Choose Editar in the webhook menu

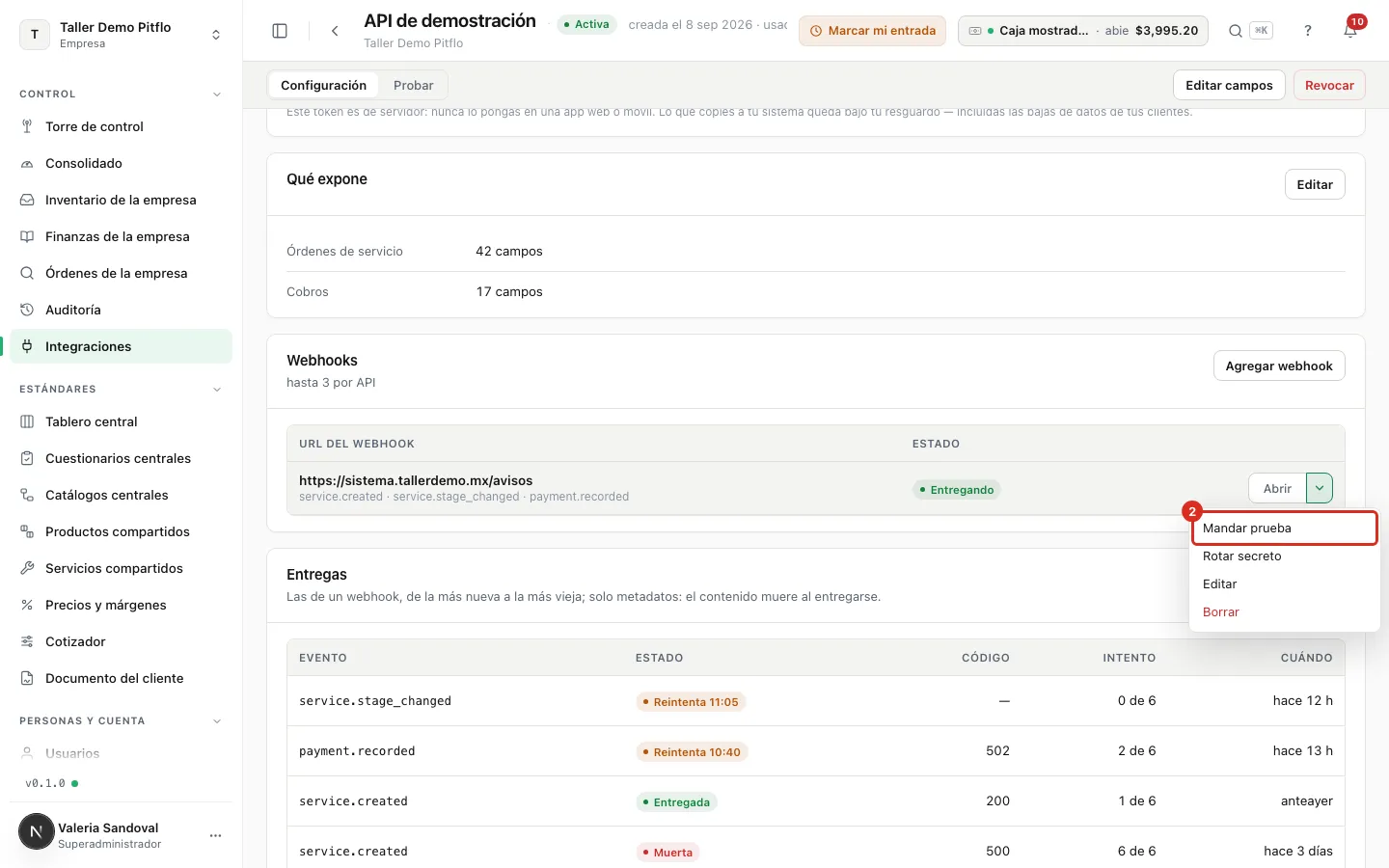click(1284, 584)
